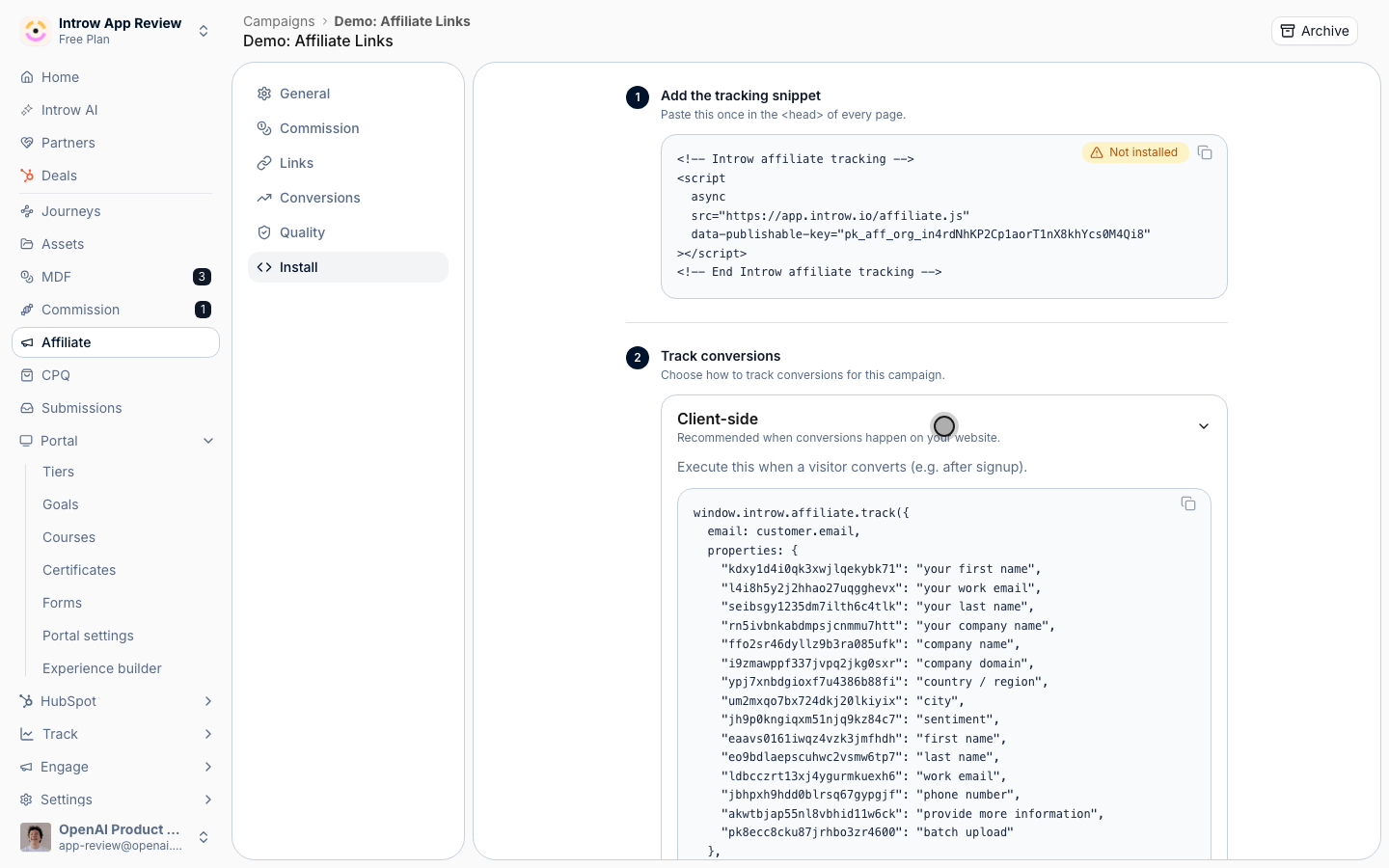Viewport: 1389px width, 868px height.
Task: Open Courses under Portal
Action: pos(68,537)
